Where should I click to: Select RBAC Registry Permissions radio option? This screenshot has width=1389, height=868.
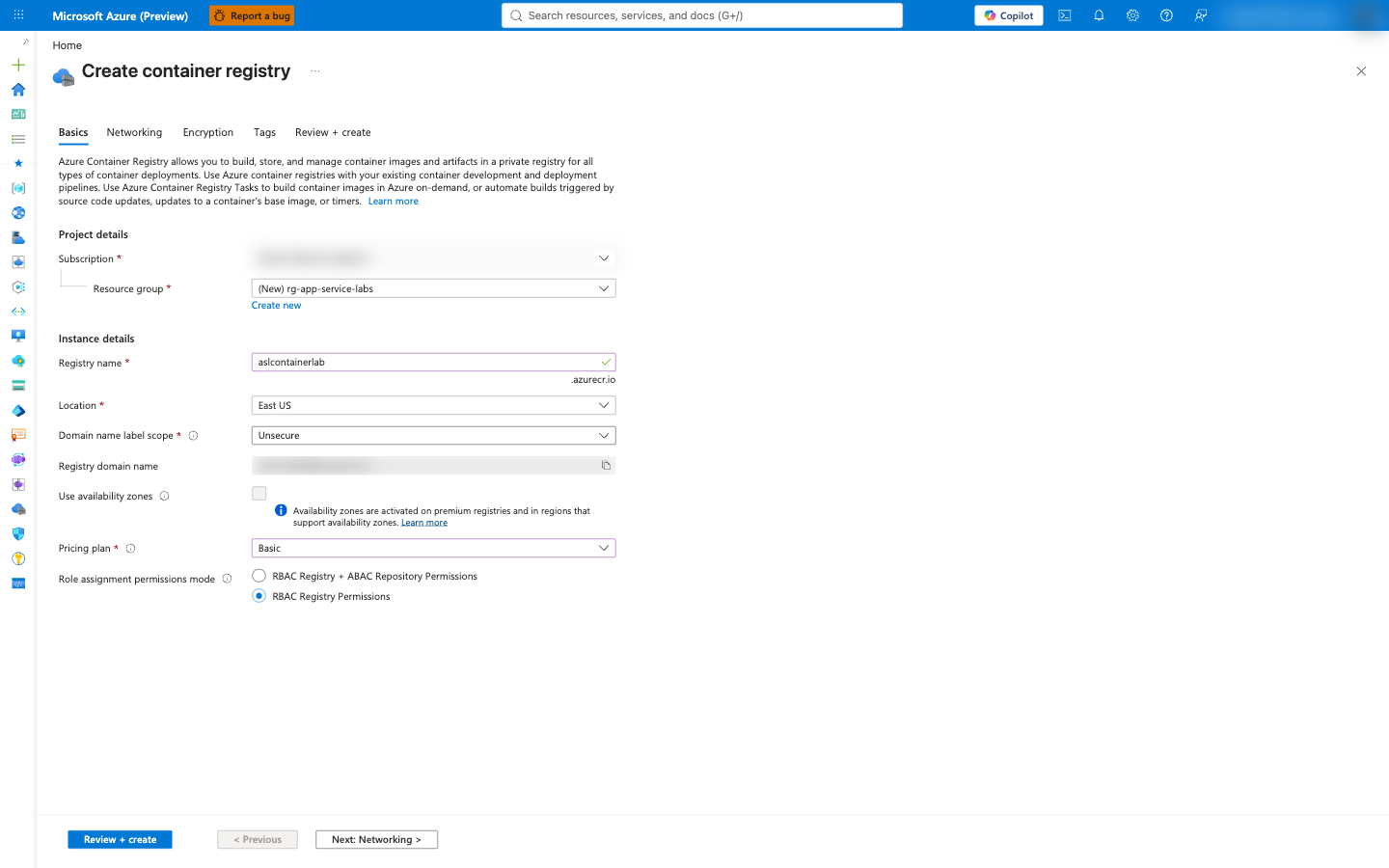pos(259,596)
